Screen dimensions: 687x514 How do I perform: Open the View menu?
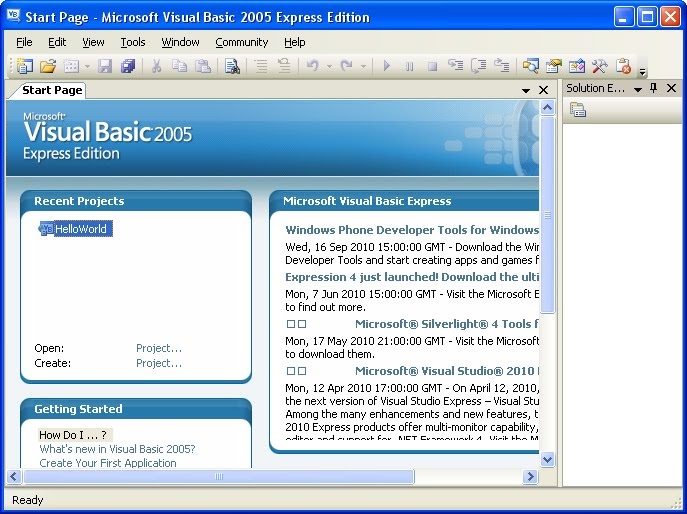[93, 43]
